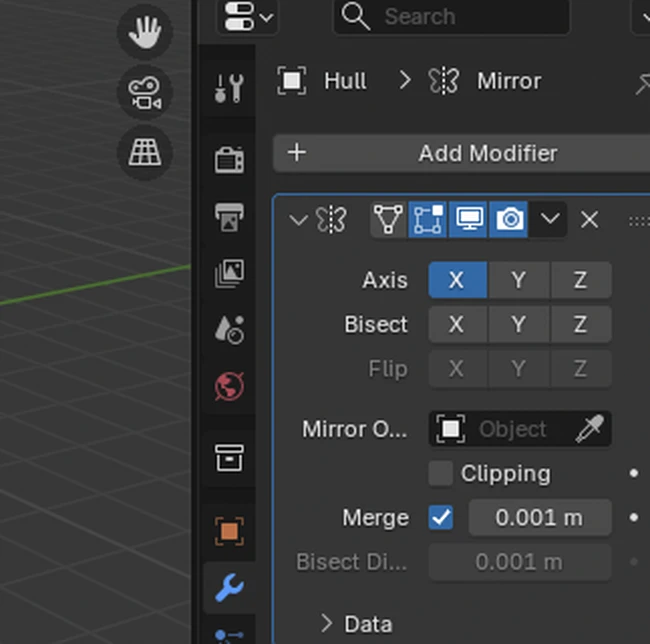Open the Tool properties tab
650x644 pixels.
(x=229, y=88)
